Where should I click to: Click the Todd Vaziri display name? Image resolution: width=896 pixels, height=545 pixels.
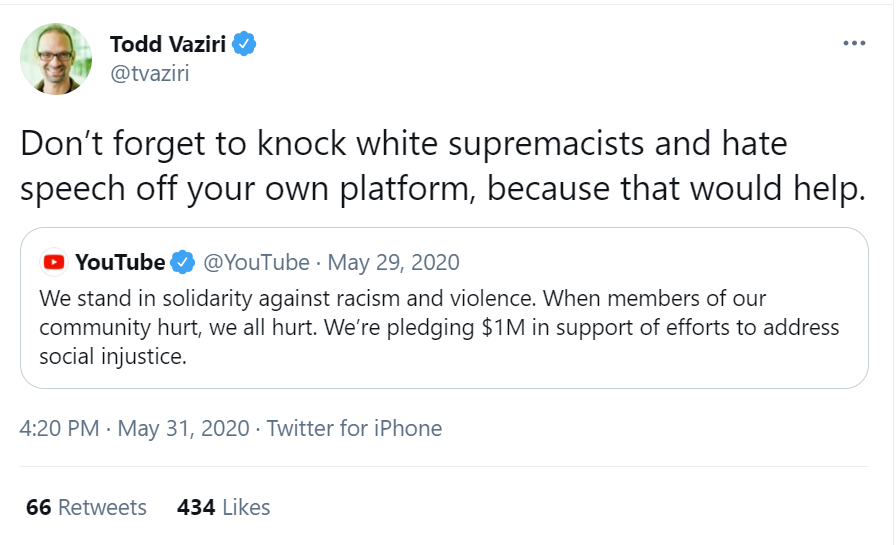tap(167, 44)
